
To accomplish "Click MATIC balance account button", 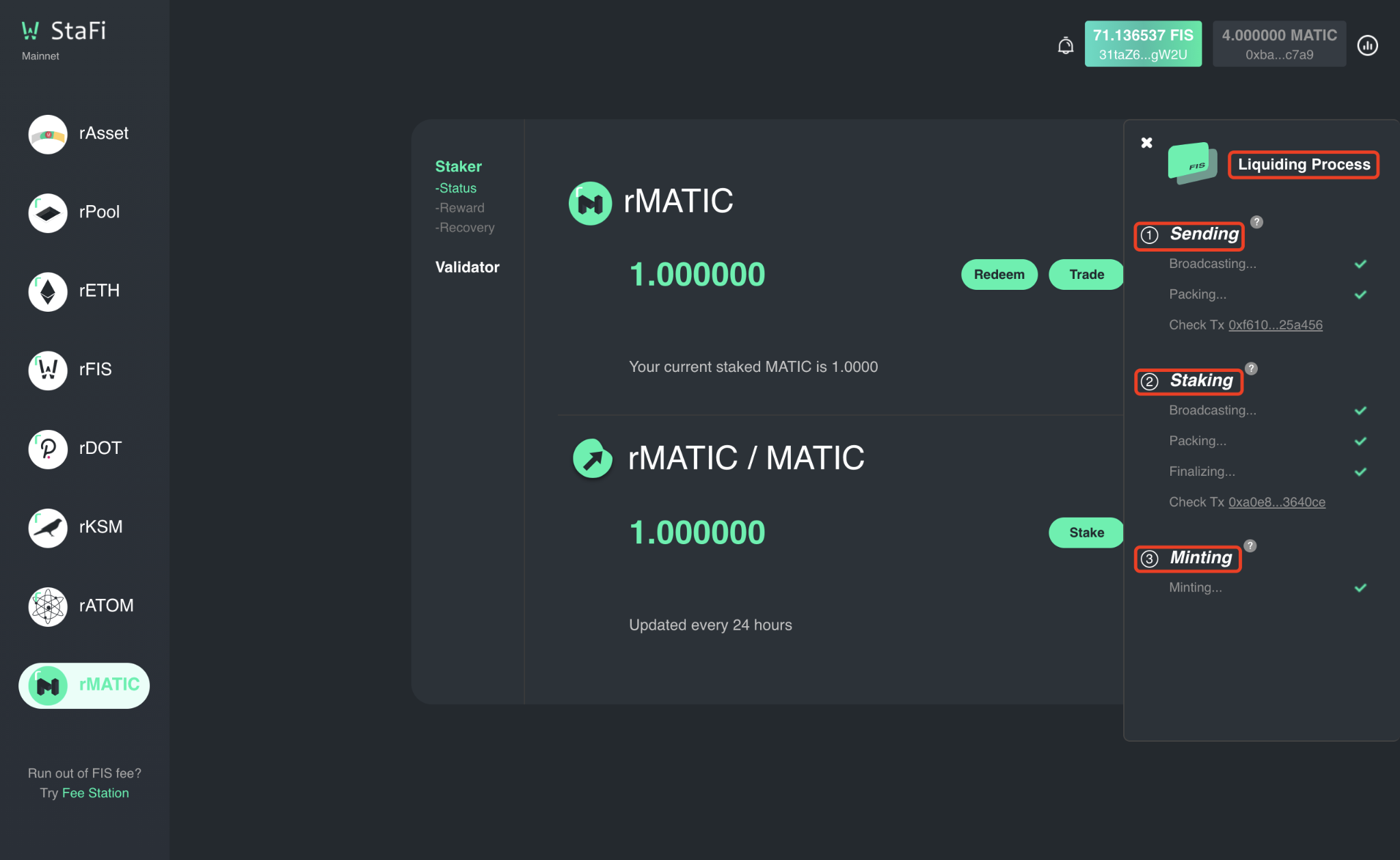I will (1279, 44).
